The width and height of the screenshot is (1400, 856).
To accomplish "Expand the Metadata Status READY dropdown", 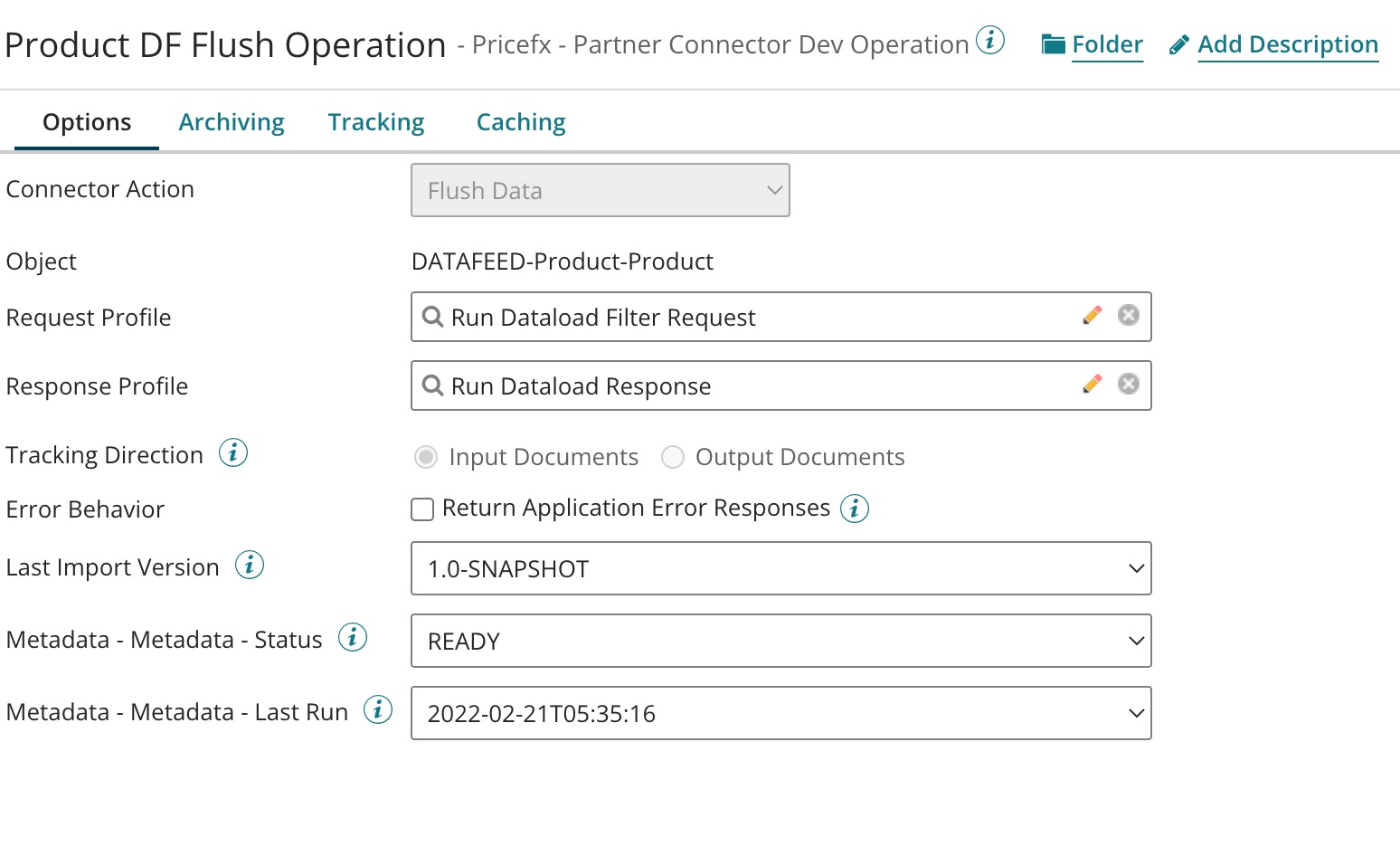I will point(780,641).
